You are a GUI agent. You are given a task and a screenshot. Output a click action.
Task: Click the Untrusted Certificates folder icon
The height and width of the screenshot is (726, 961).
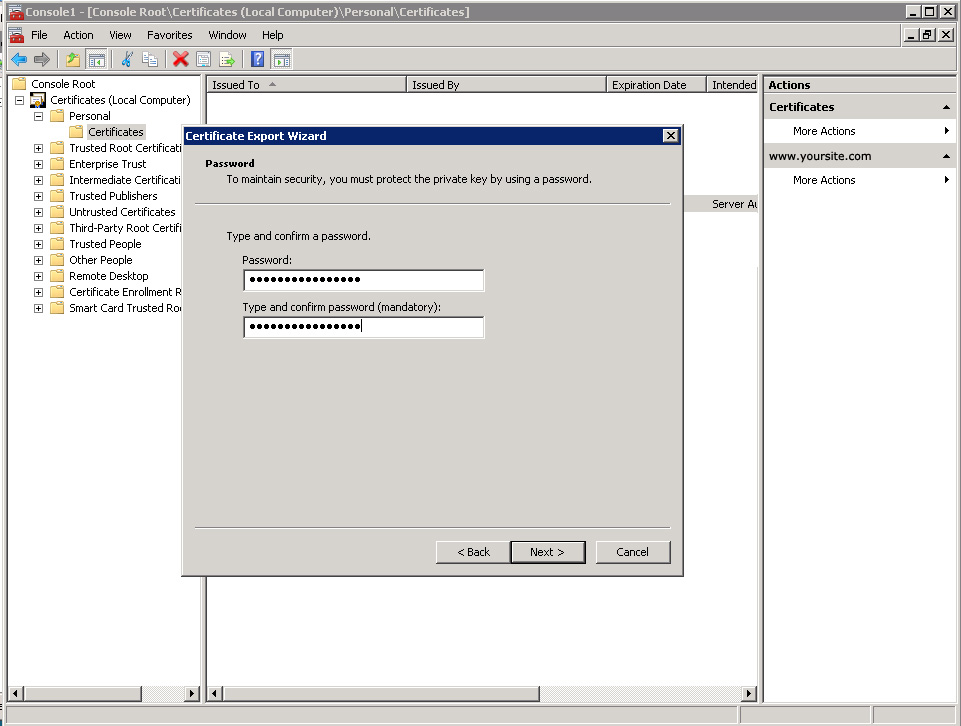[57, 211]
